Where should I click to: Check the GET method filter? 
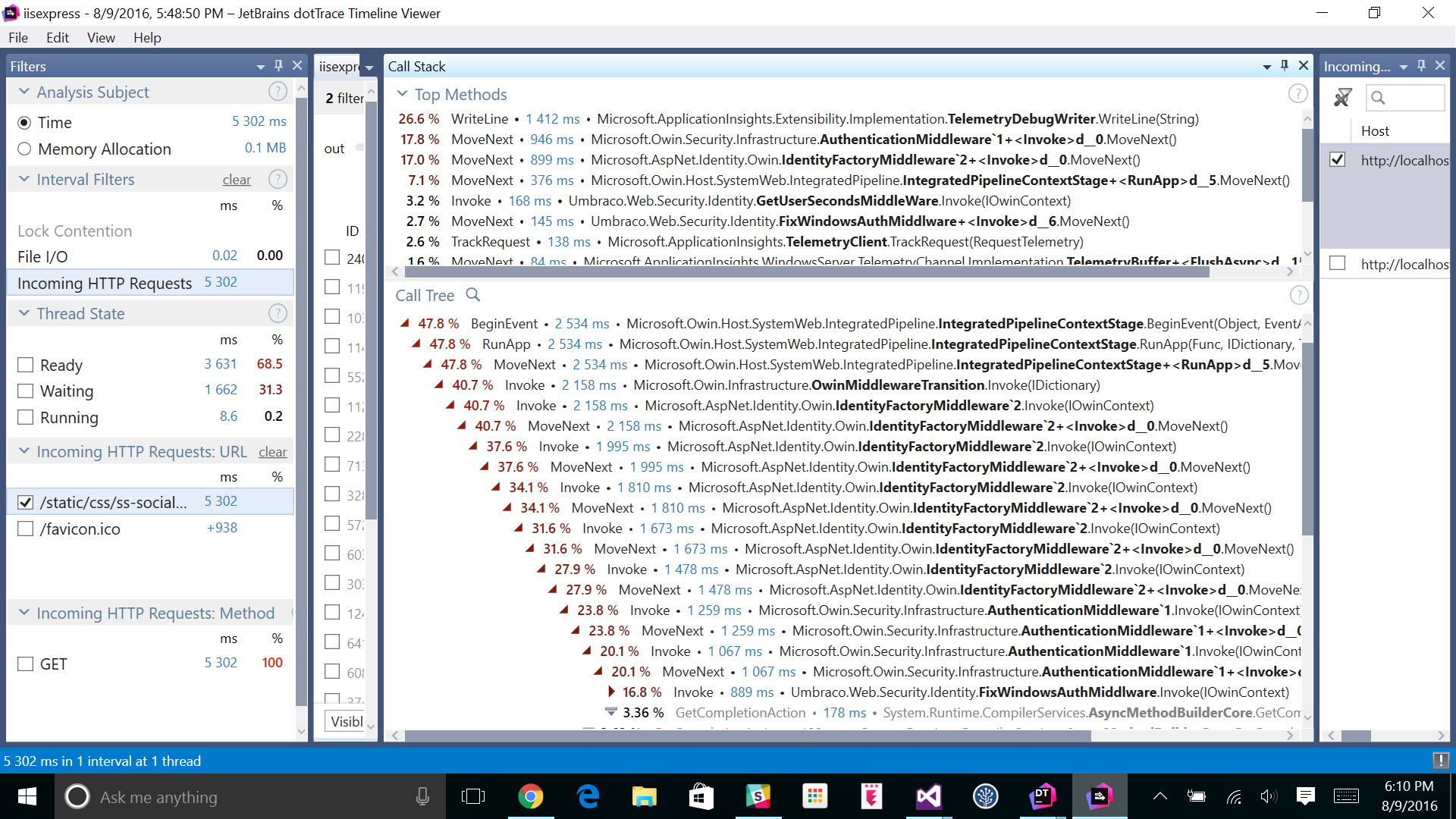[25, 664]
